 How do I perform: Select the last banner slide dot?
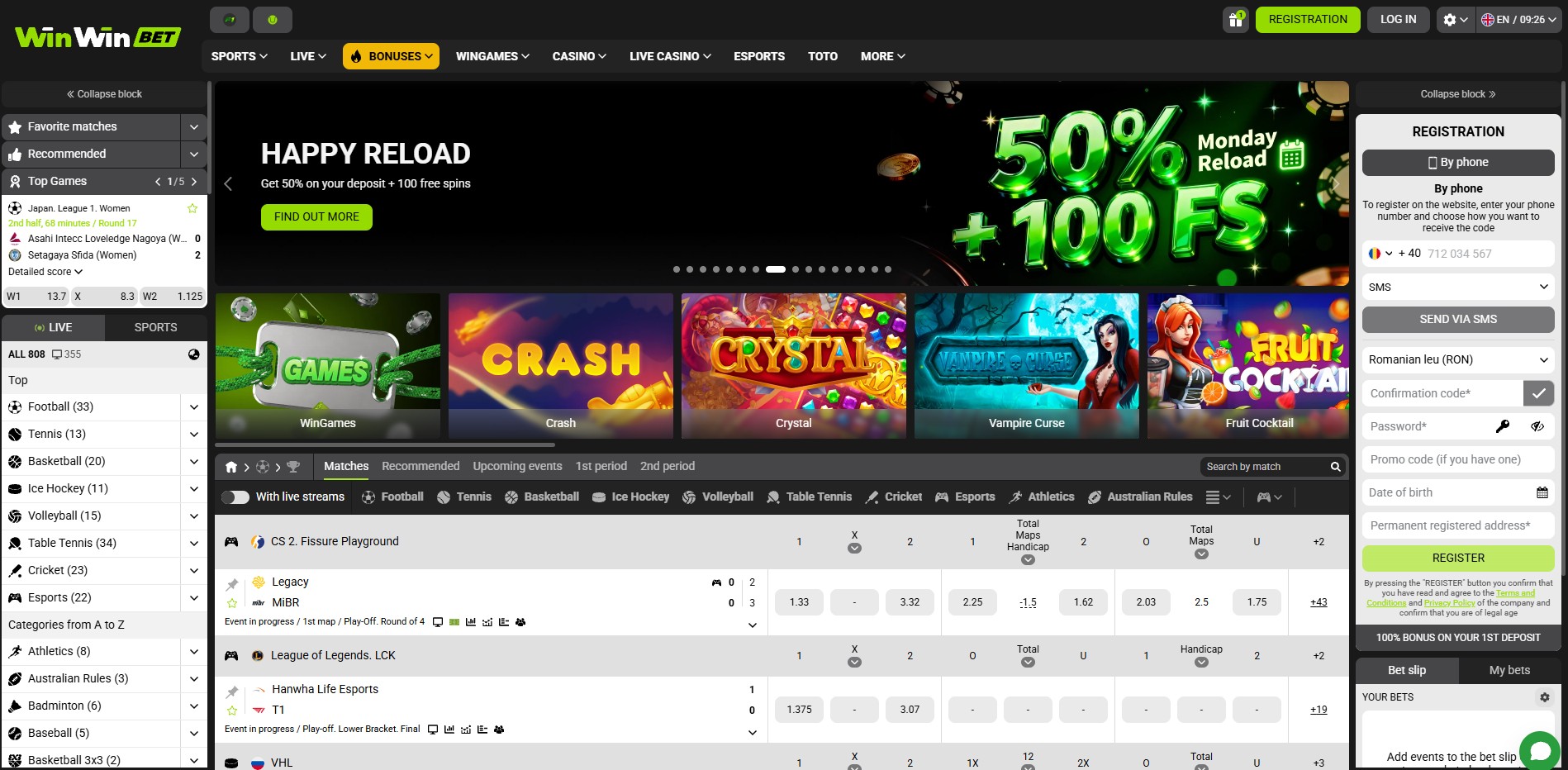pyautogui.click(x=888, y=269)
